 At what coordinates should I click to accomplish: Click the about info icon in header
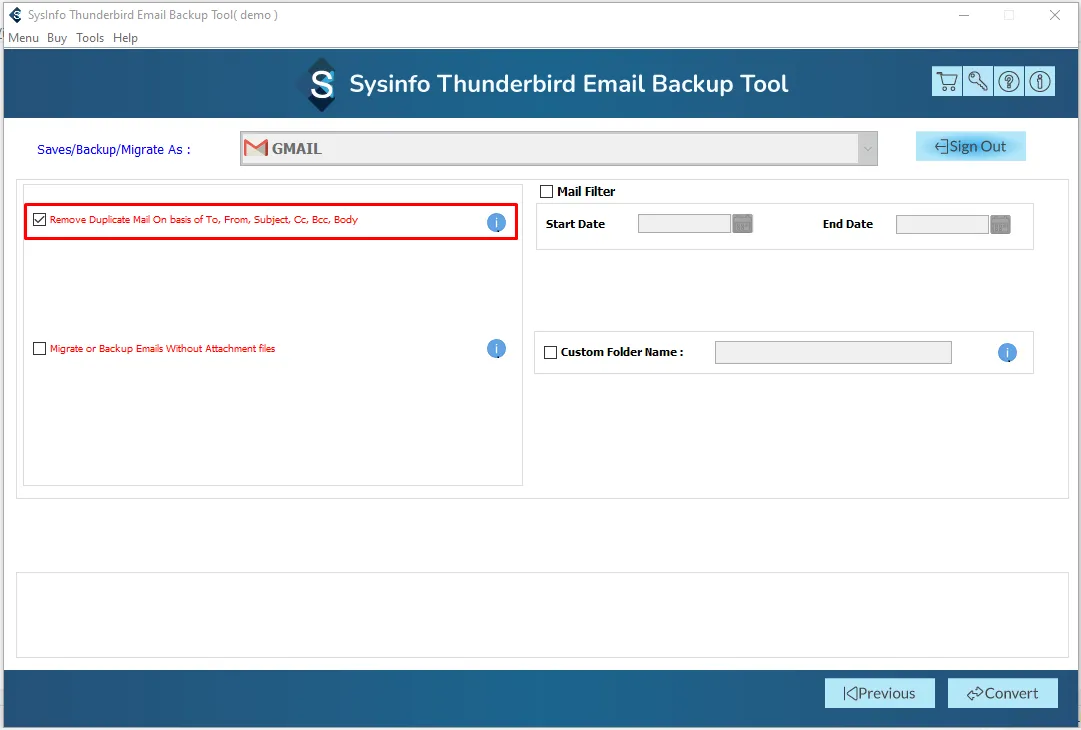(1040, 81)
